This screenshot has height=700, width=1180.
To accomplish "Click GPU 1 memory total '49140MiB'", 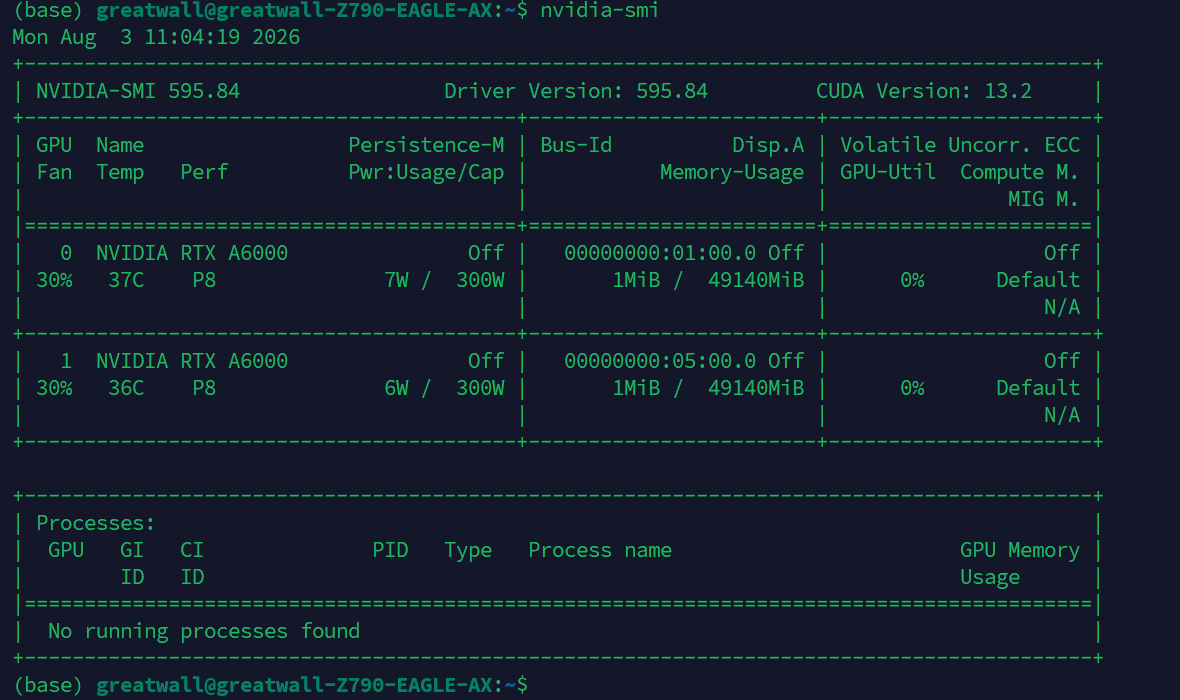I will [x=756, y=388].
